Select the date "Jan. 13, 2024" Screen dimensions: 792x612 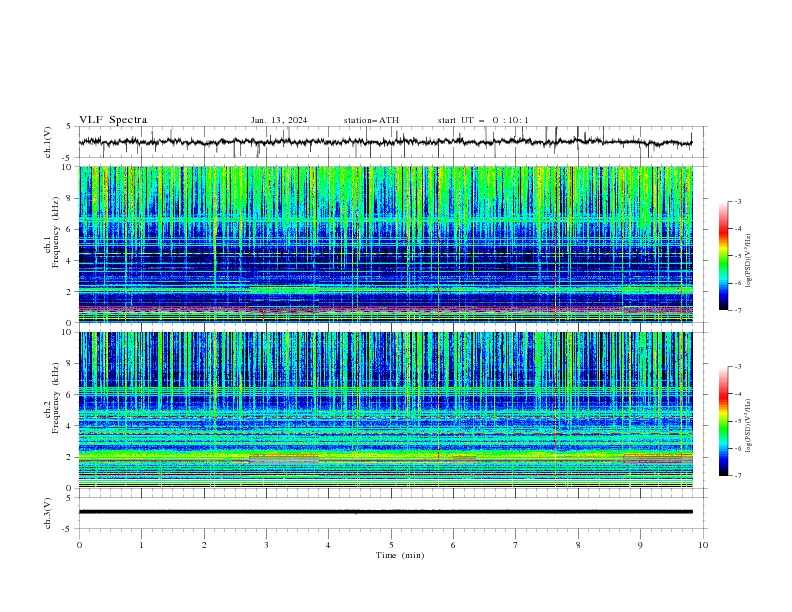pos(279,120)
